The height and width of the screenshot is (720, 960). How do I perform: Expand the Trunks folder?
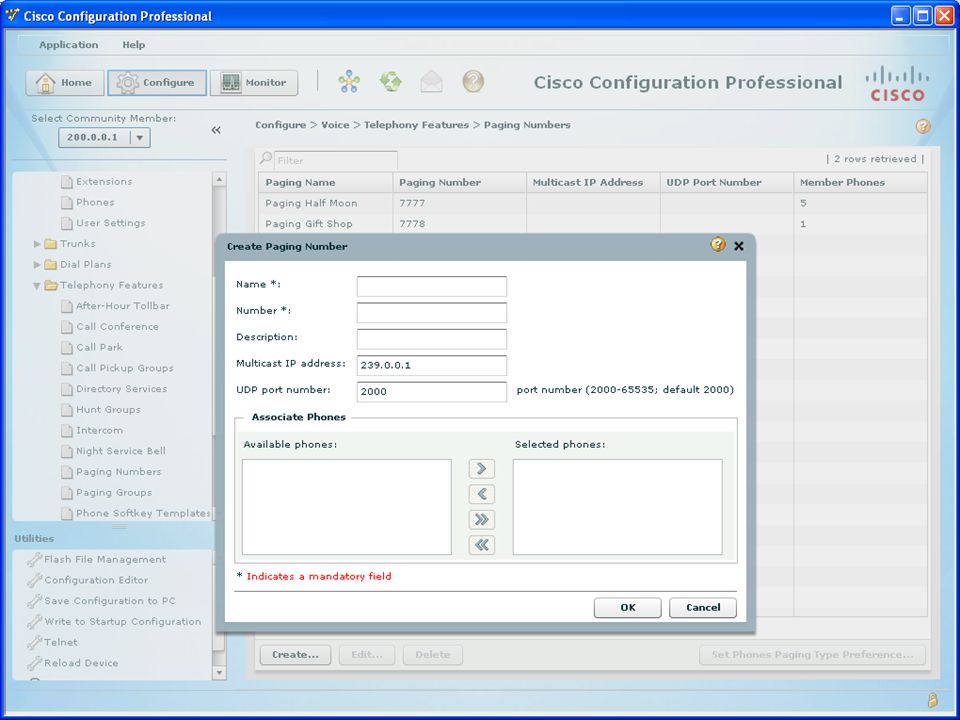pos(37,244)
